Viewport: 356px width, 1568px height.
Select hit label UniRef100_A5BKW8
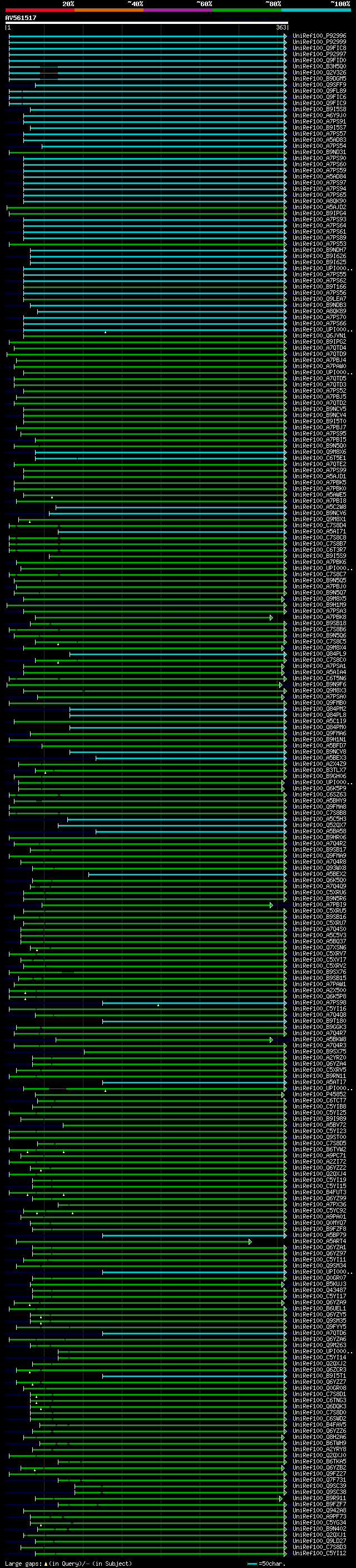coord(319,1040)
